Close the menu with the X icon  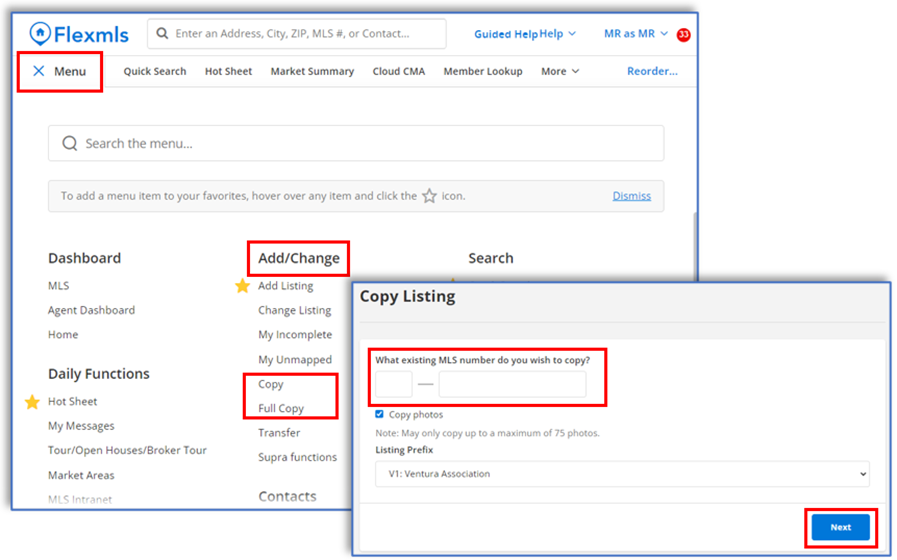(x=39, y=72)
